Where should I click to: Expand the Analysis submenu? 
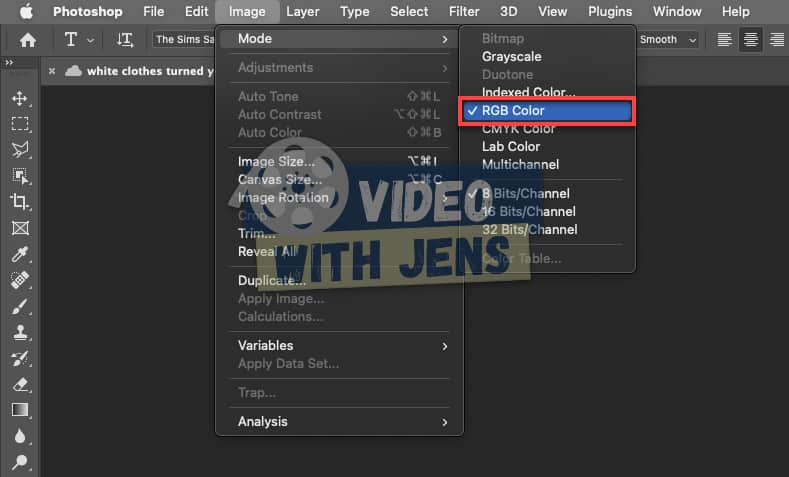click(x=339, y=422)
